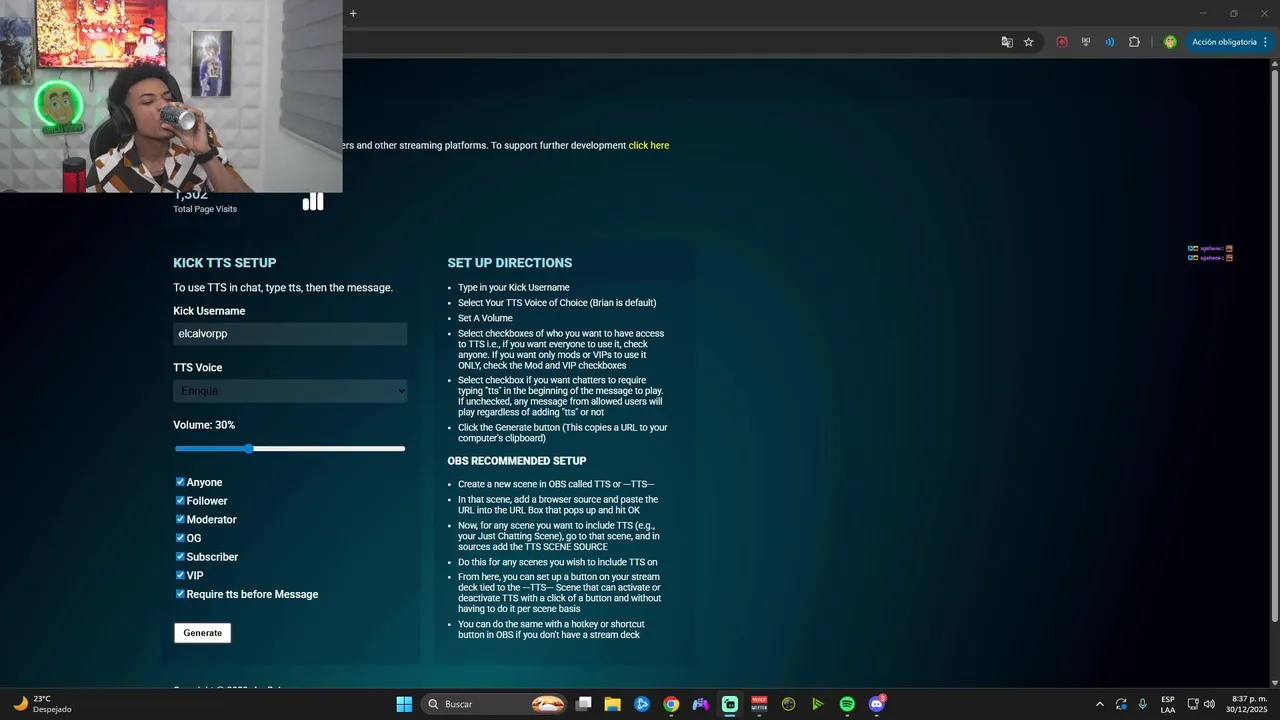Click the 'Type in your Kick Username' instruction
This screenshot has width=1280, height=720.
(x=514, y=287)
